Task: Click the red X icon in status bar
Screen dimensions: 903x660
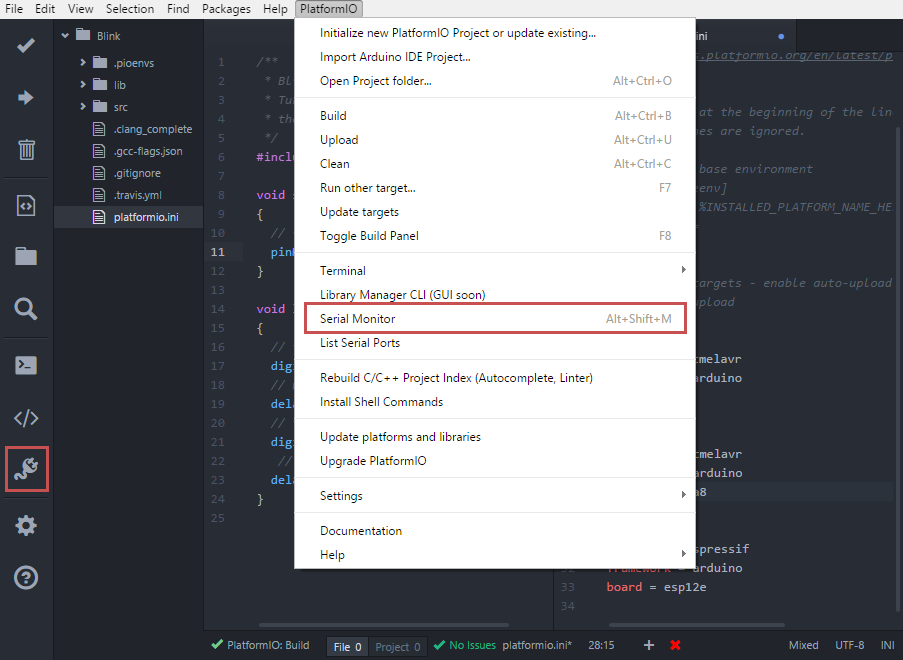Action: (x=675, y=646)
